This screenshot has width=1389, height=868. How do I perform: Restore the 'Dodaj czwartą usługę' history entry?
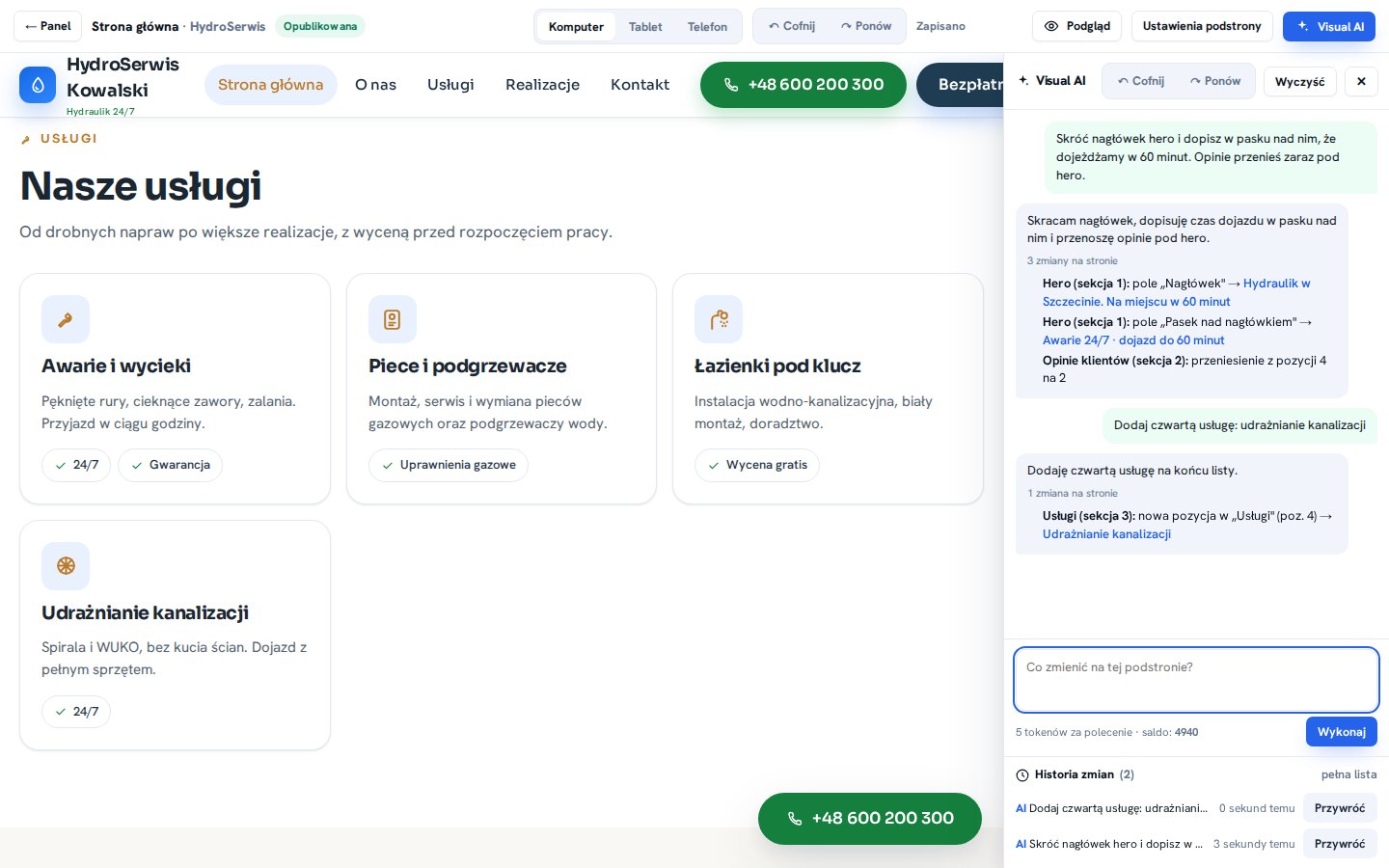click(1340, 808)
